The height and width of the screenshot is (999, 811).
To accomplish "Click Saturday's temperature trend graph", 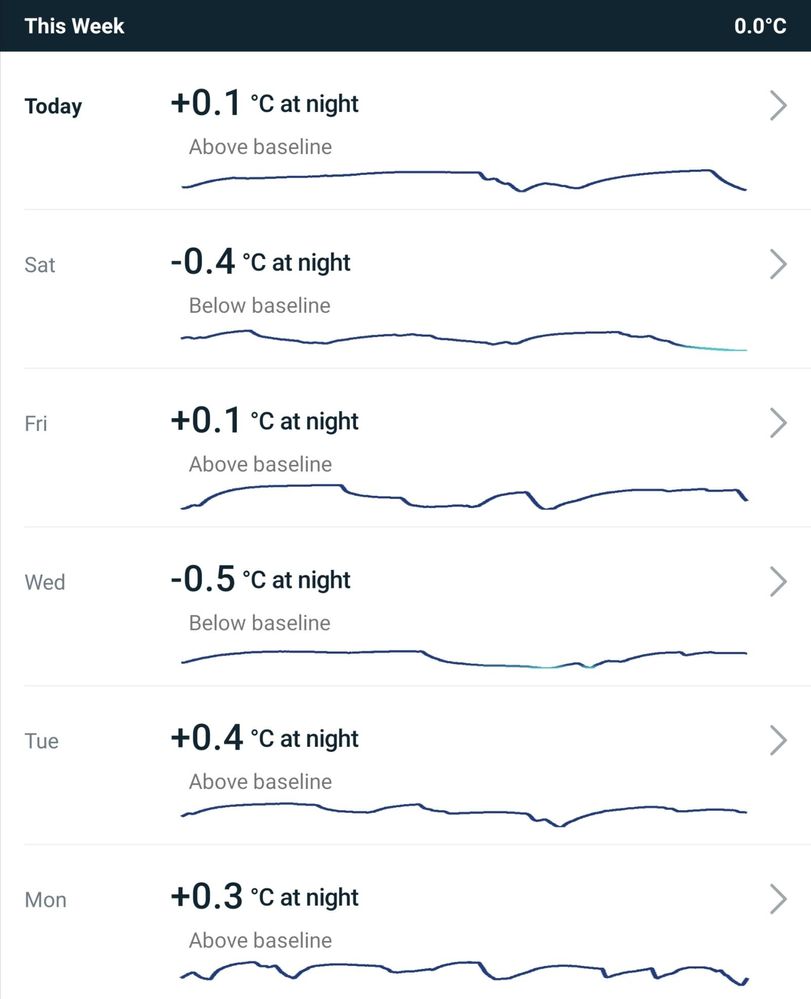I will pyautogui.click(x=464, y=339).
